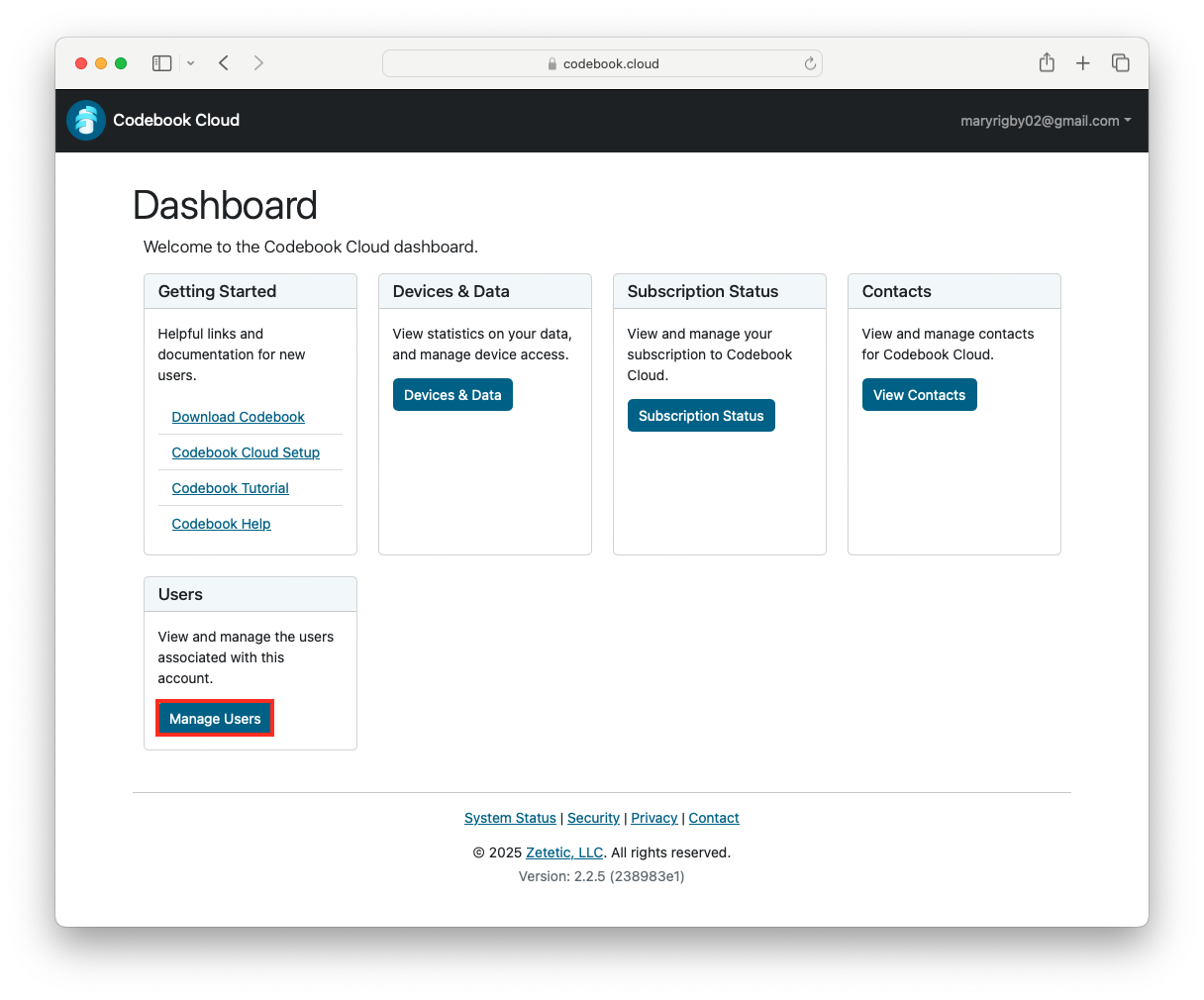Check the Subscription Status page
The image size is (1204, 1000).
(x=701, y=415)
